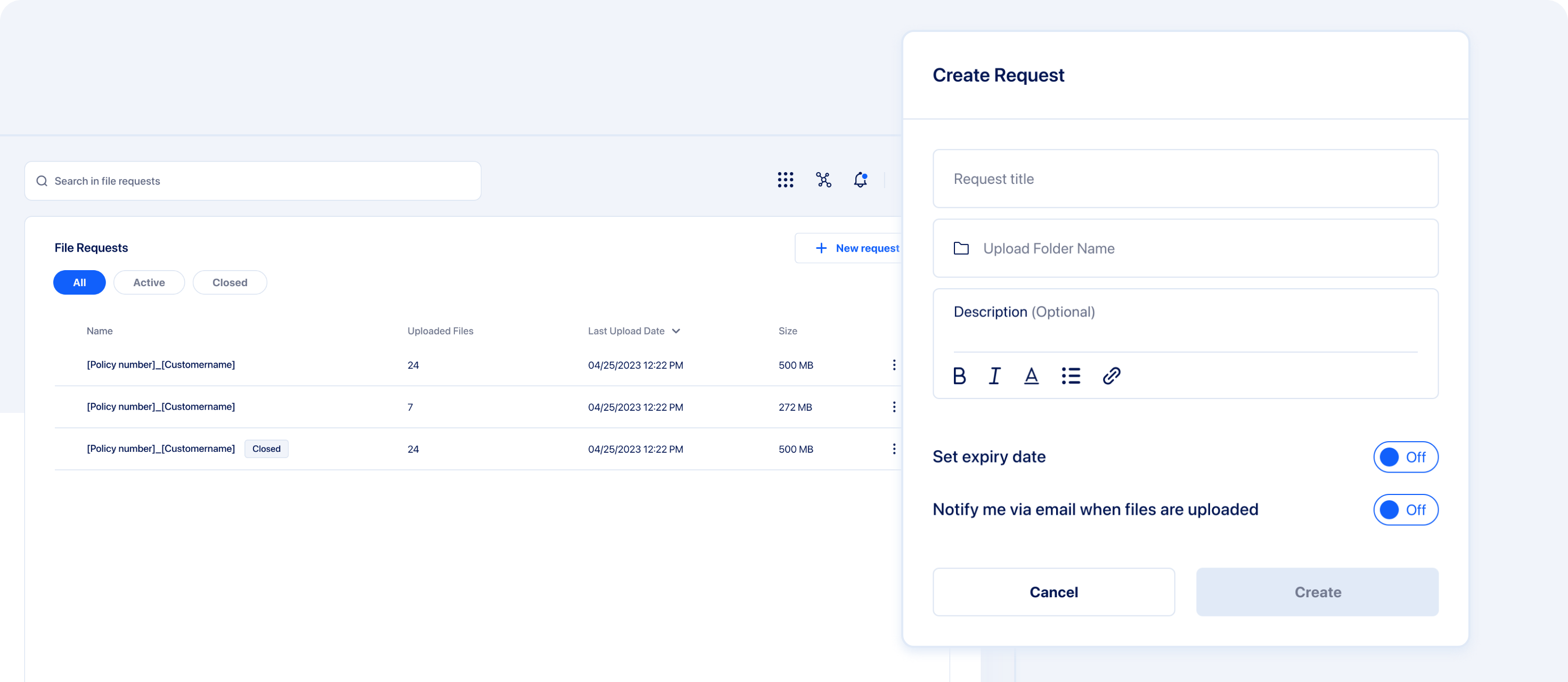Click the Request title field
The width and height of the screenshot is (1568, 682).
pos(1185,179)
